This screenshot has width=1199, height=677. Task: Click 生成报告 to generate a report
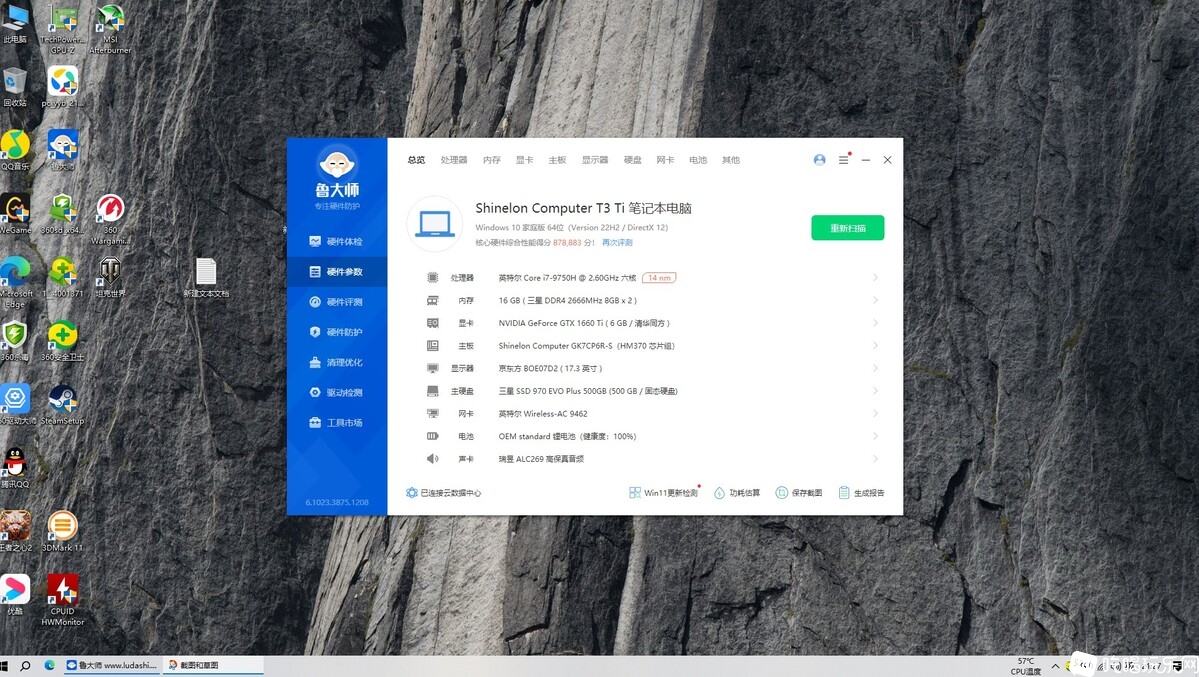(x=861, y=493)
